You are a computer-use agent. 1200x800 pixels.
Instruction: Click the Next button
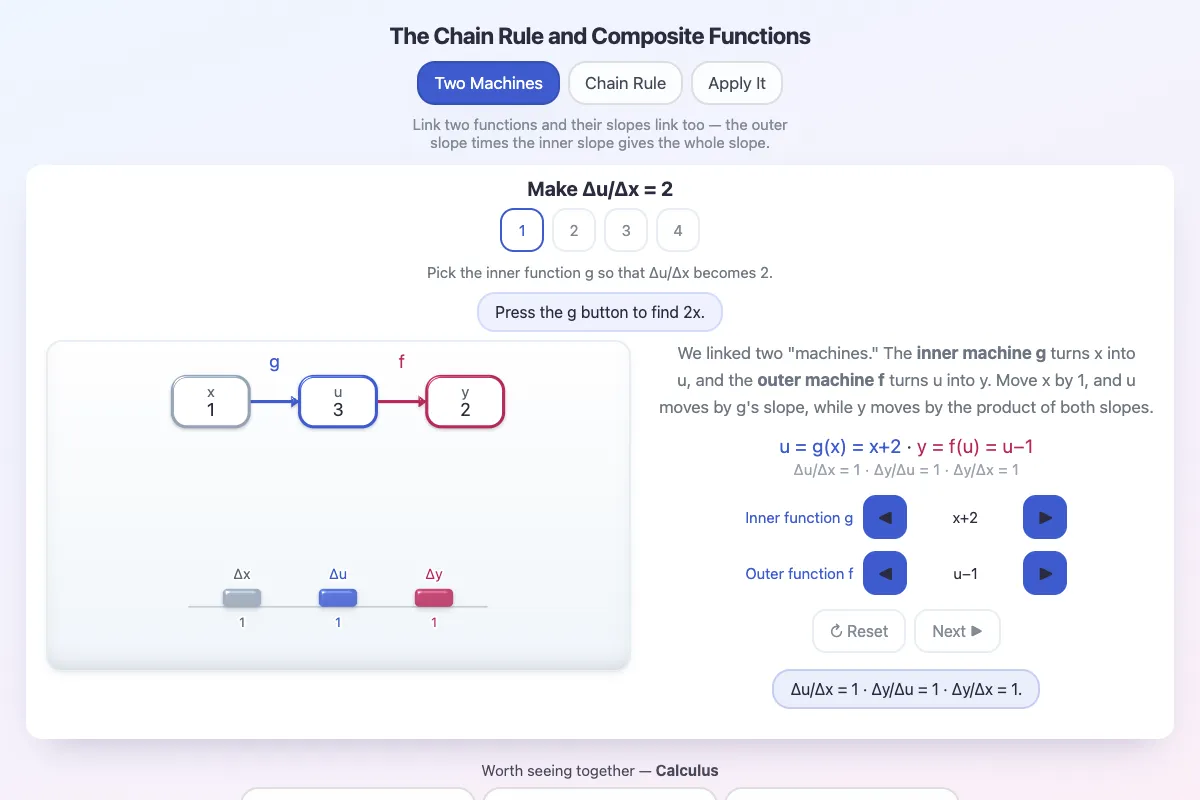point(957,631)
